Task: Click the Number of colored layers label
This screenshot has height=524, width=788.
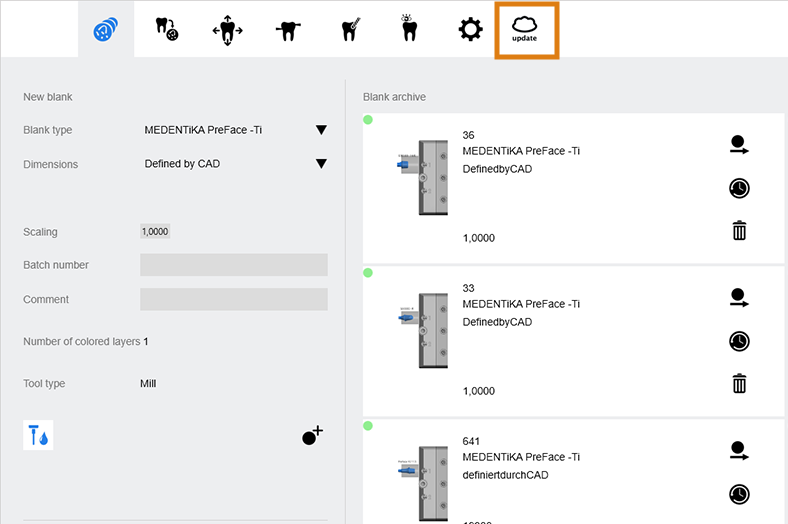Action: (x=81, y=342)
